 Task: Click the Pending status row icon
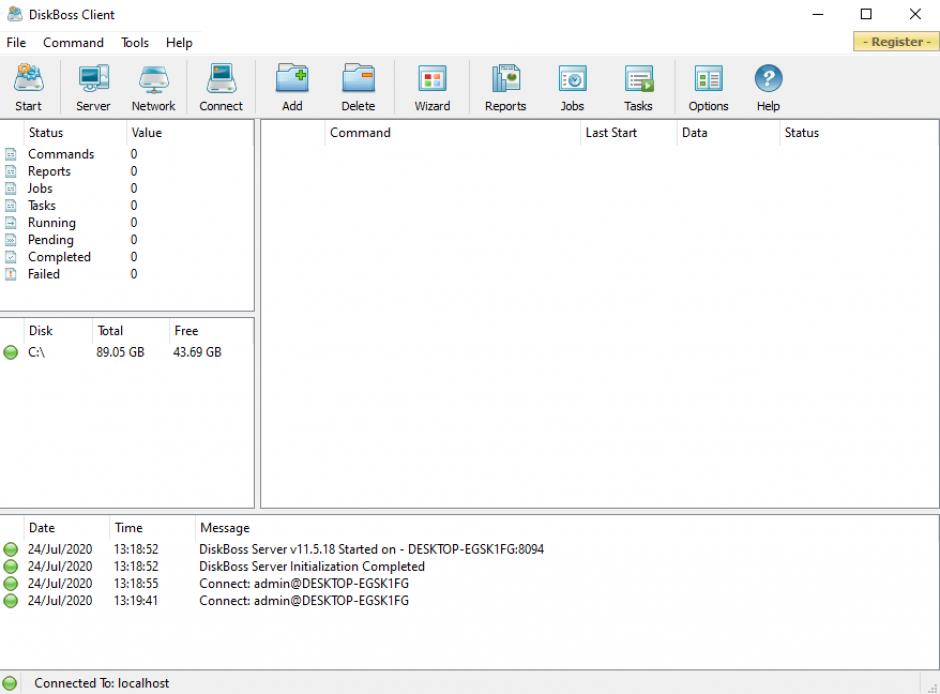pyautogui.click(x=11, y=240)
